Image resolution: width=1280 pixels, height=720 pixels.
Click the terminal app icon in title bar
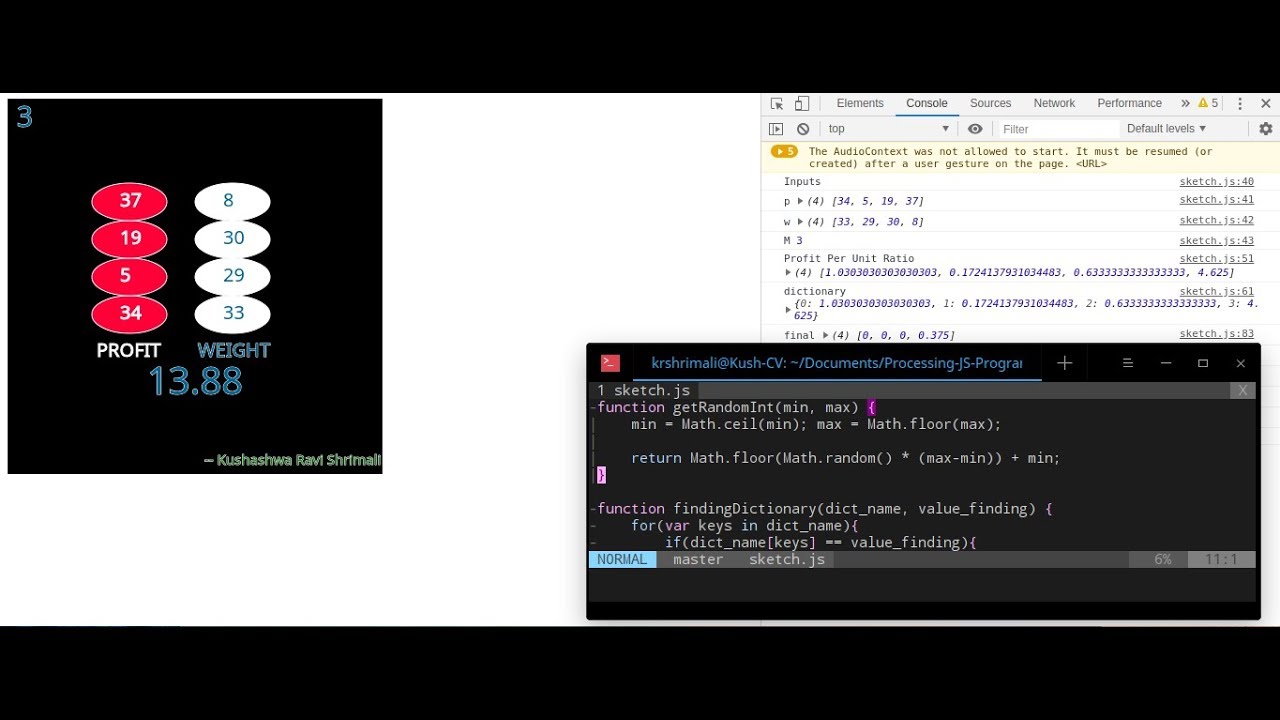tap(610, 364)
